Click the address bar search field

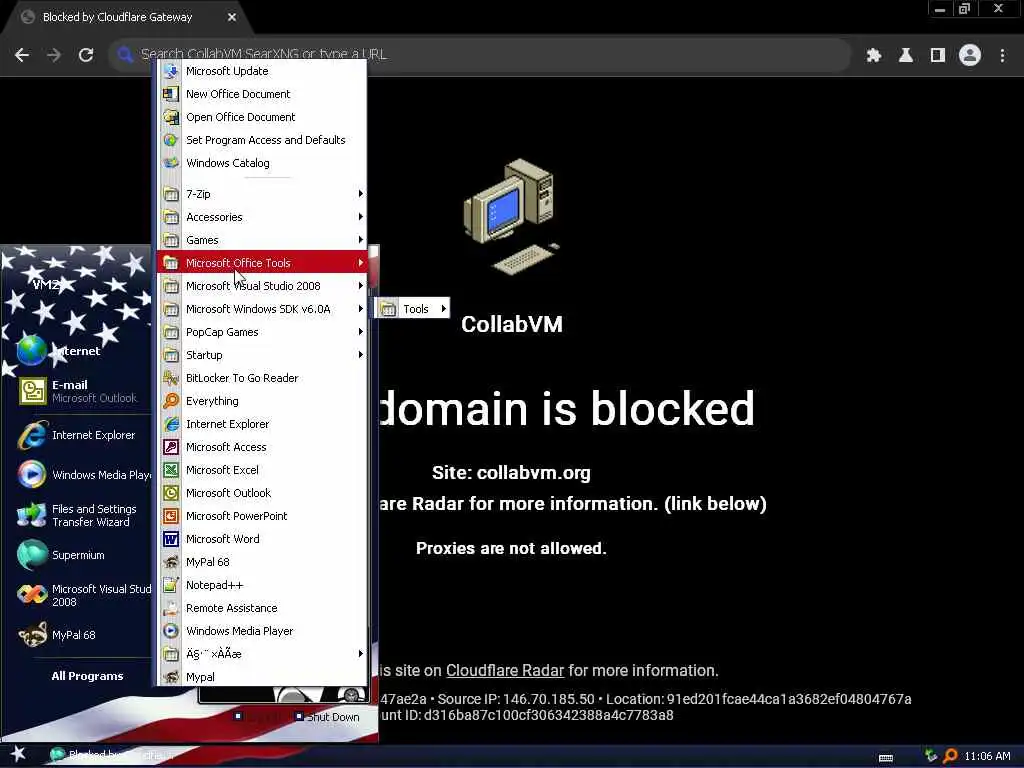[480, 54]
